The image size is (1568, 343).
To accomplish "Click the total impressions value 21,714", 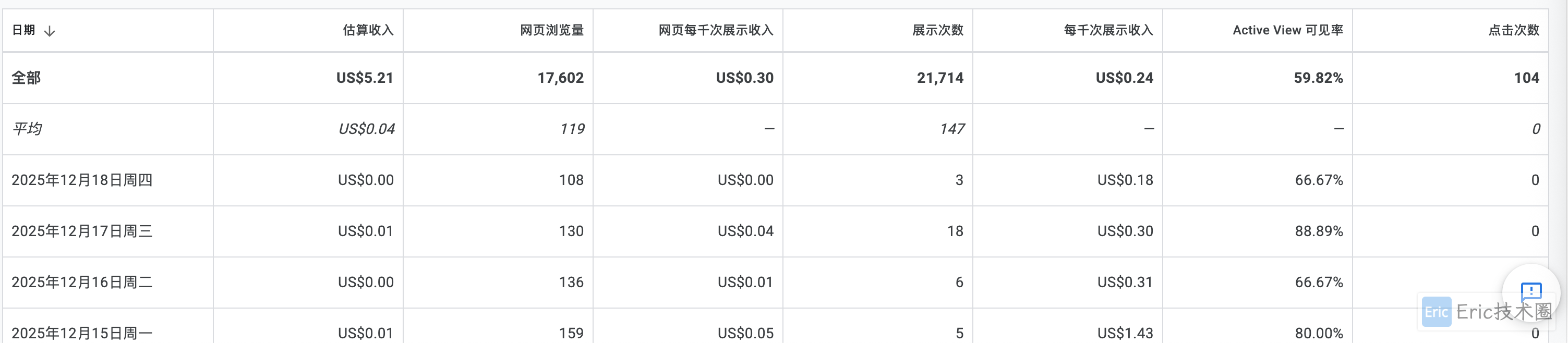I will tap(940, 78).
